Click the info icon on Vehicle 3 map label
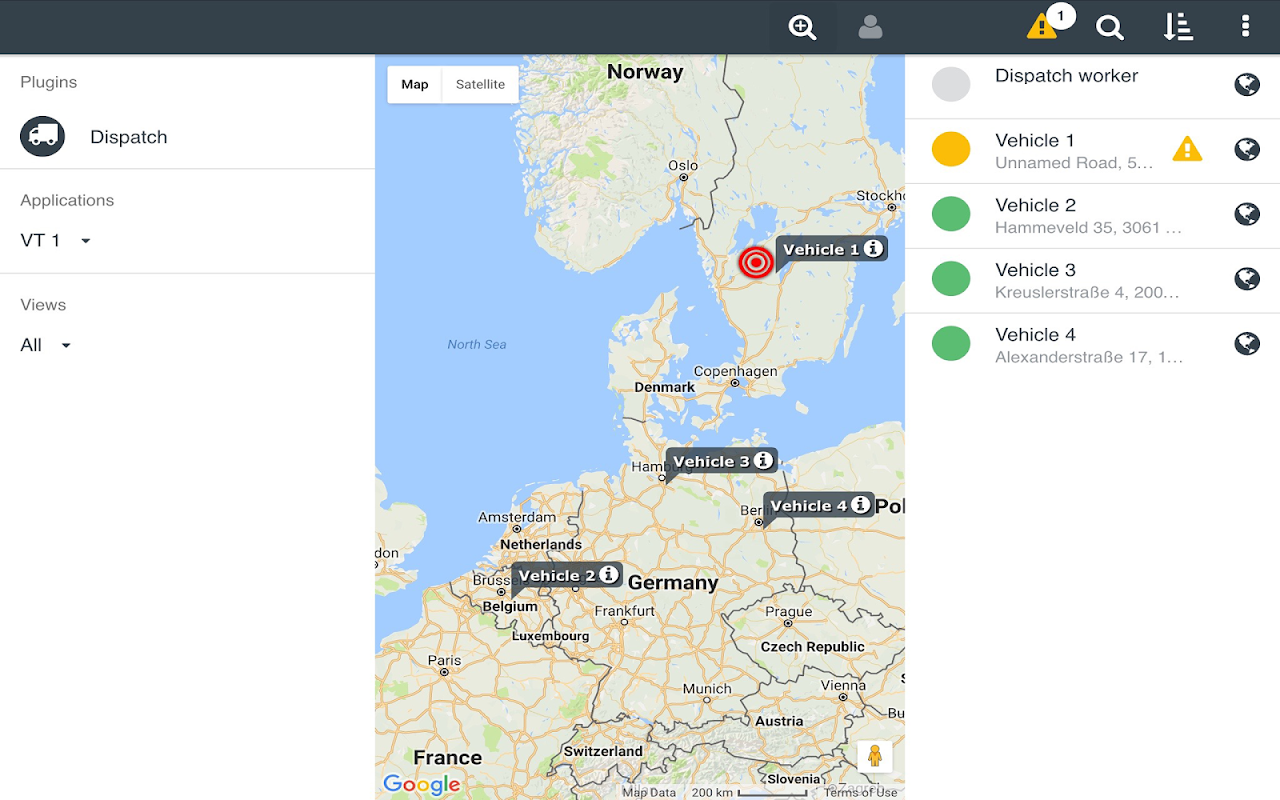1280x800 pixels. click(x=763, y=460)
